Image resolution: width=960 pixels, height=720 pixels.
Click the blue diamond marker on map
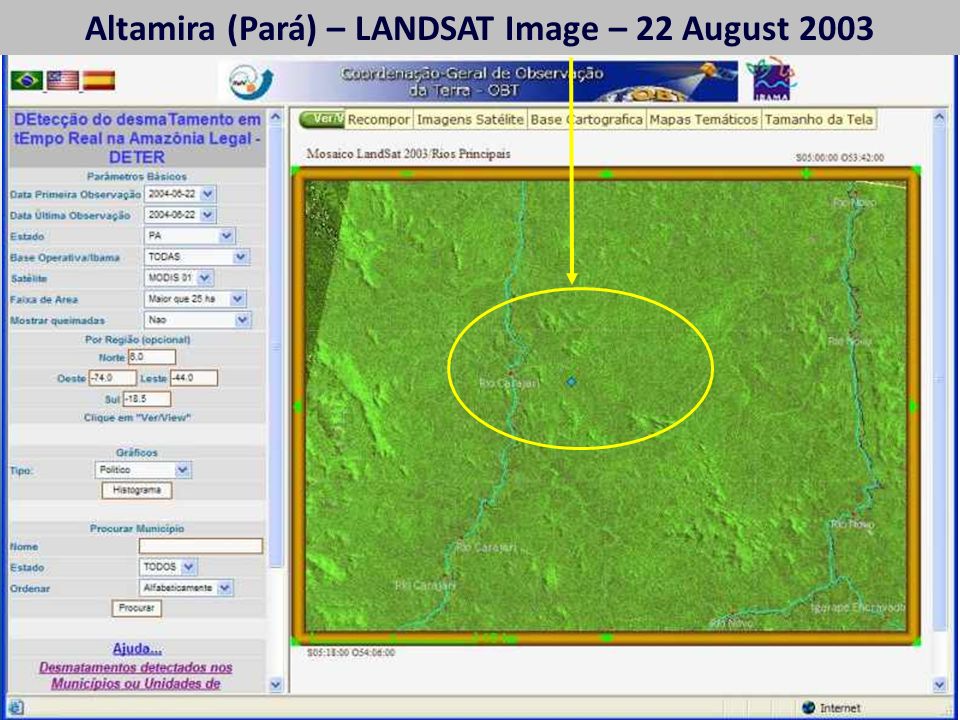pos(571,381)
